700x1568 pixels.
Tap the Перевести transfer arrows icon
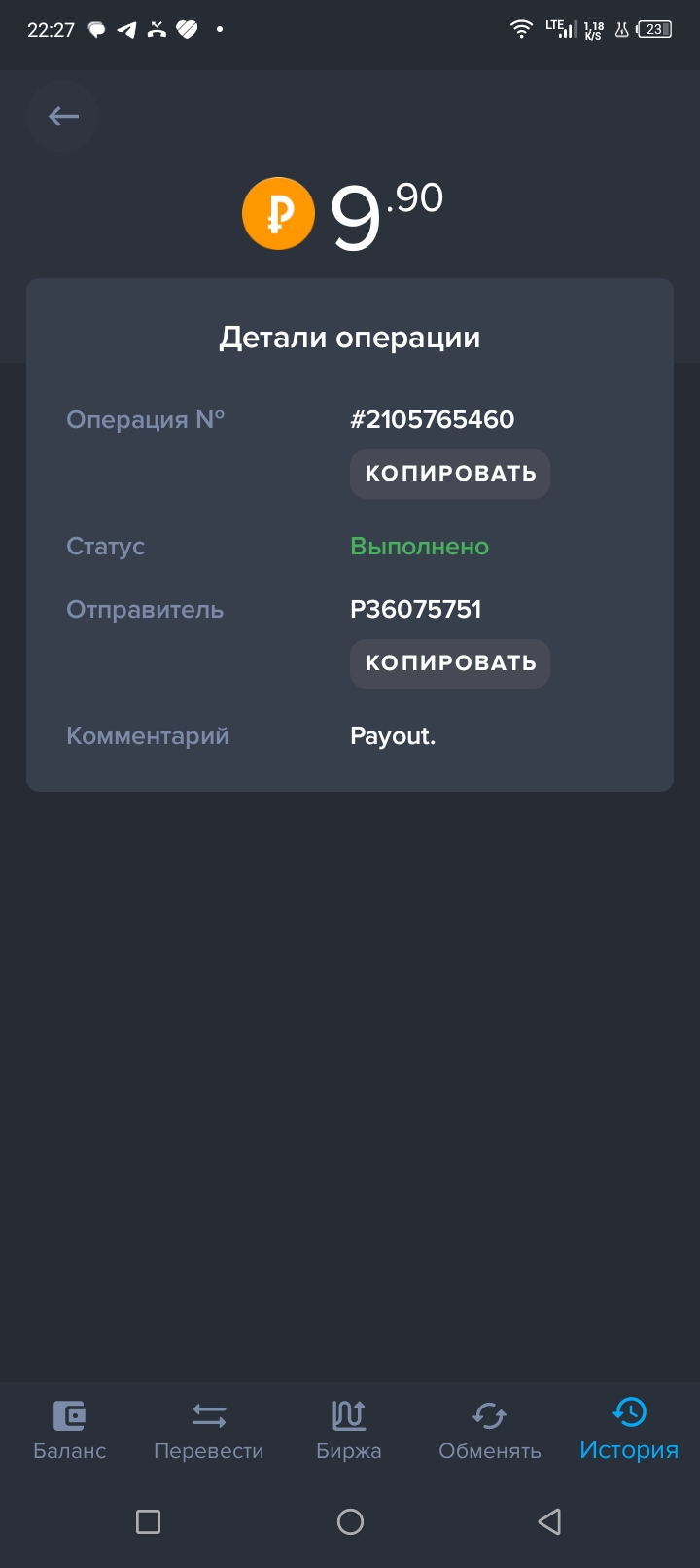pyautogui.click(x=209, y=1414)
